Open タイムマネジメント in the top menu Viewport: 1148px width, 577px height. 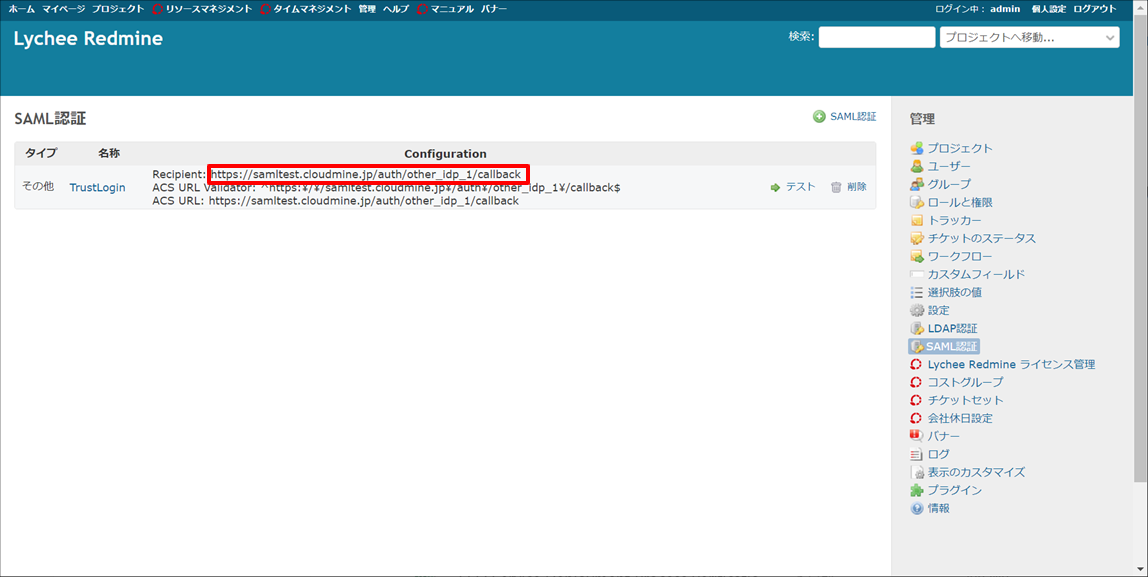click(x=312, y=9)
